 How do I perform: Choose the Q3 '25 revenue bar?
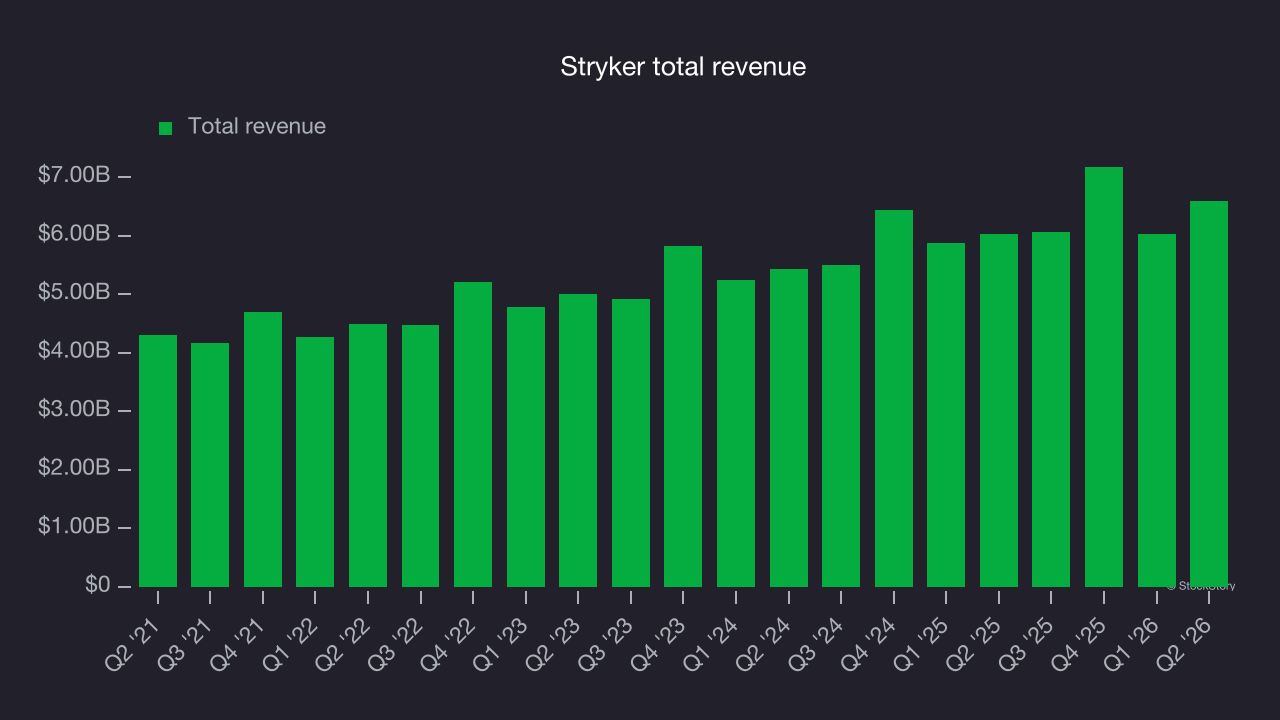point(1051,409)
